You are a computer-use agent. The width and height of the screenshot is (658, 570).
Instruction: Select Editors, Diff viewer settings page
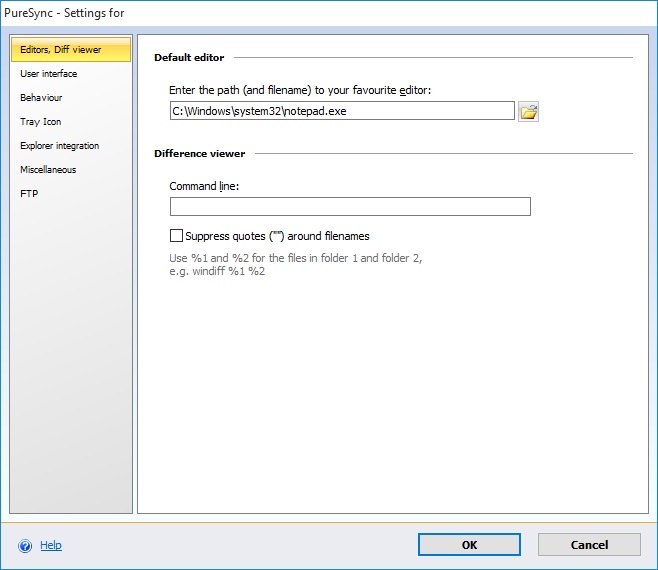[x=71, y=50]
